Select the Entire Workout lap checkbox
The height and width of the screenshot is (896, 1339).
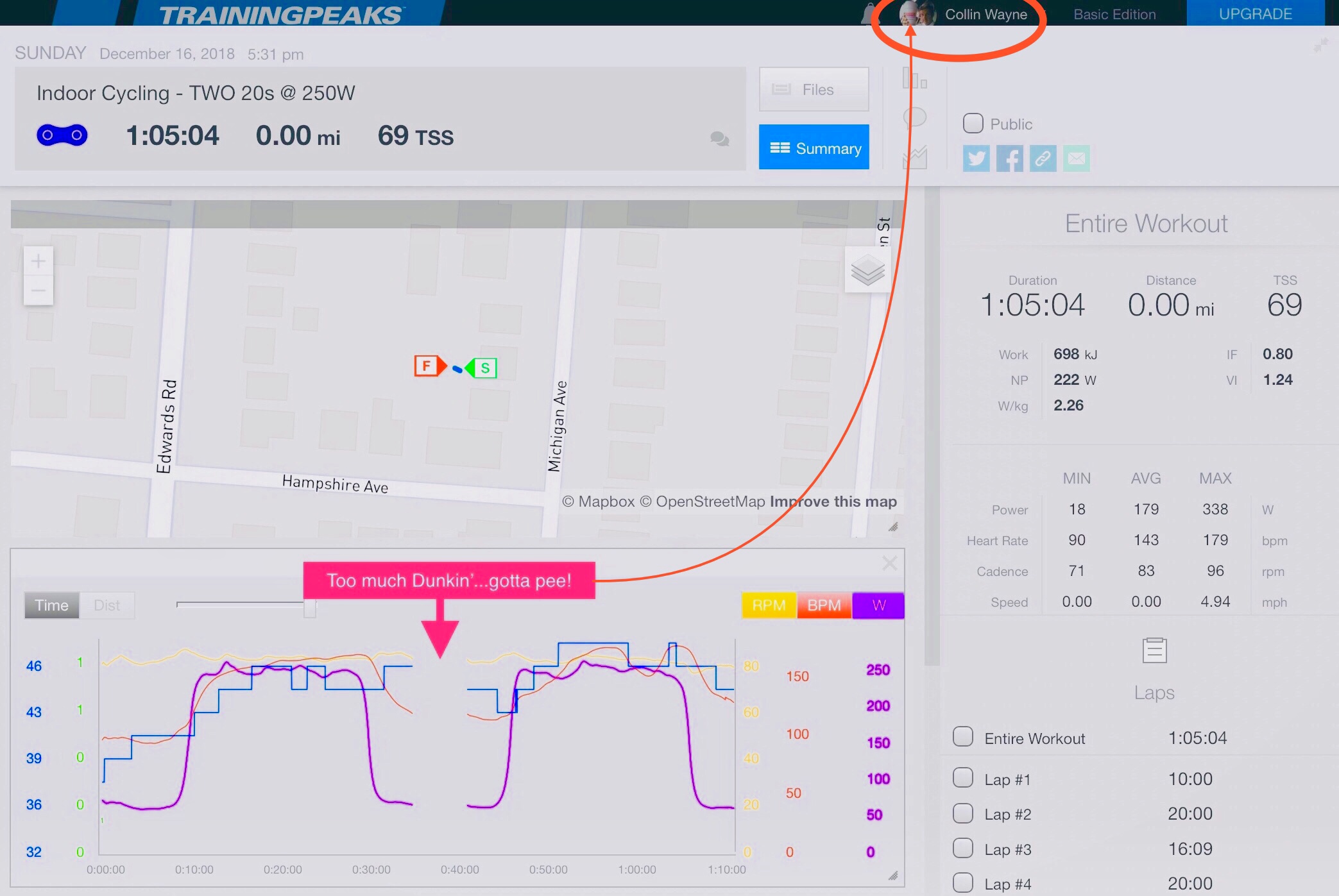(962, 736)
